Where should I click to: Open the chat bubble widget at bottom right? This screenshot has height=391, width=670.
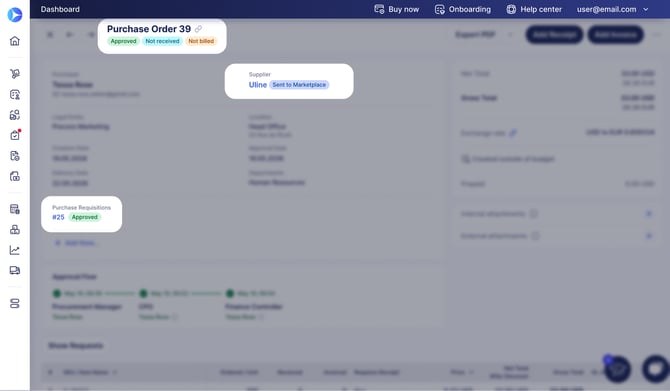(x=656, y=368)
